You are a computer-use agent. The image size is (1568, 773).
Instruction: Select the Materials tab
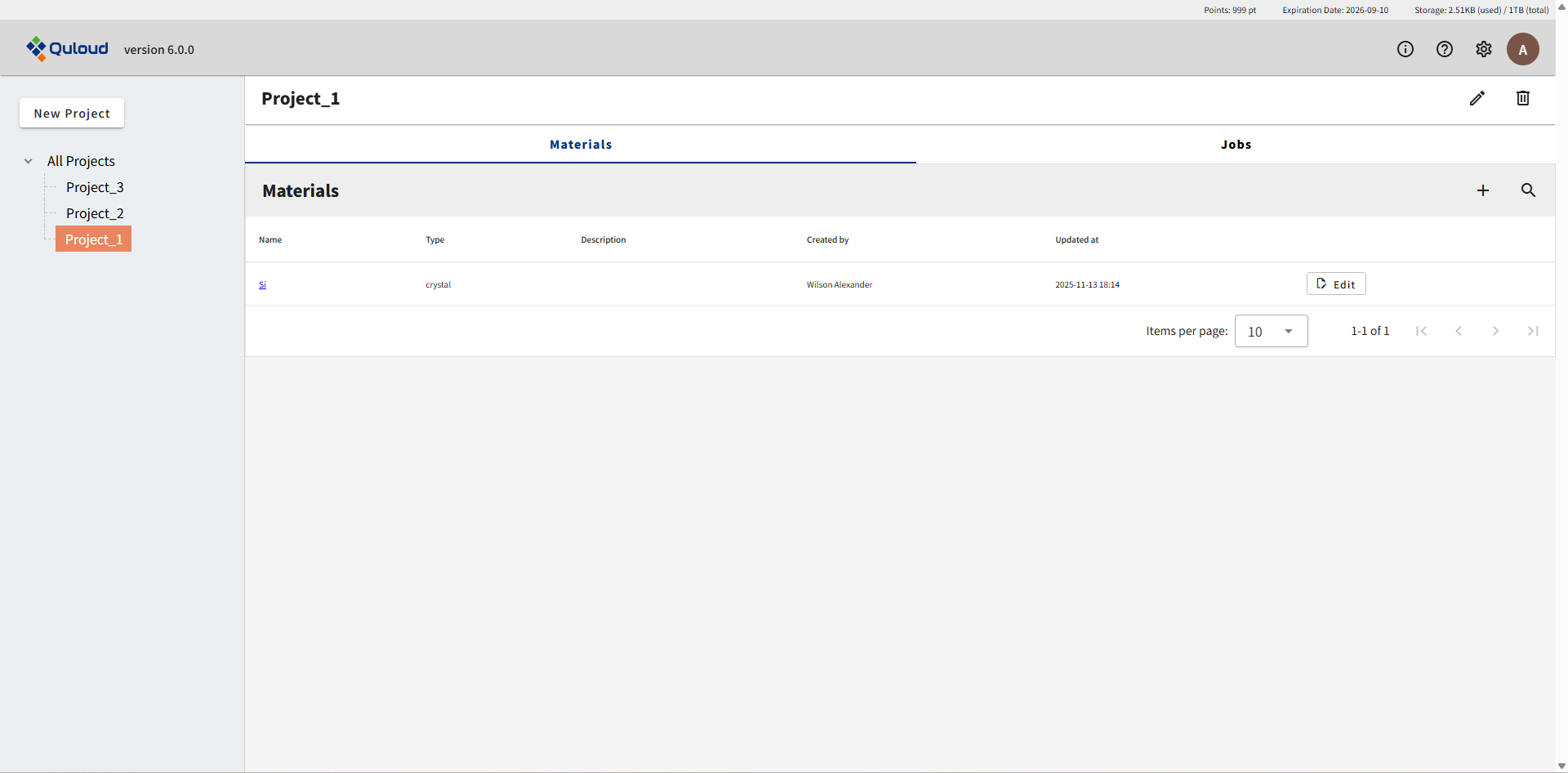coord(580,145)
